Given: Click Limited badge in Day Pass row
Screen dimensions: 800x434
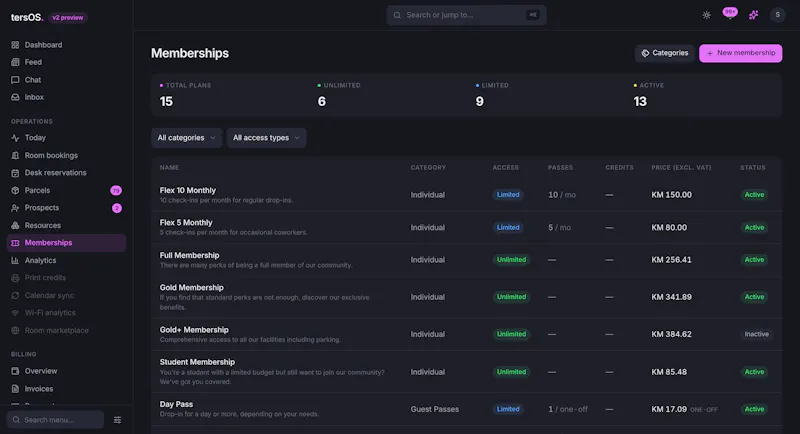Looking at the screenshot, I should (x=508, y=409).
